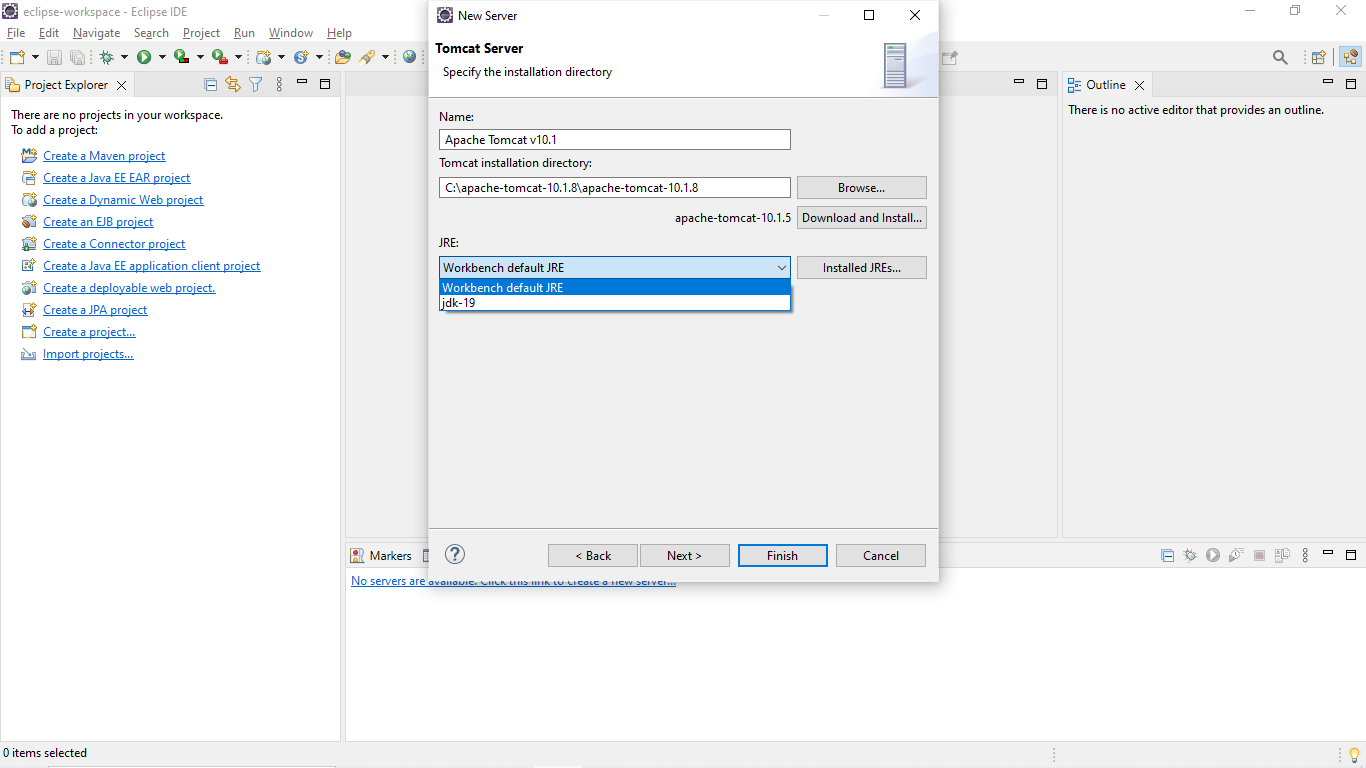
Task: Open Project Explorer view menu dots
Action: point(279,85)
